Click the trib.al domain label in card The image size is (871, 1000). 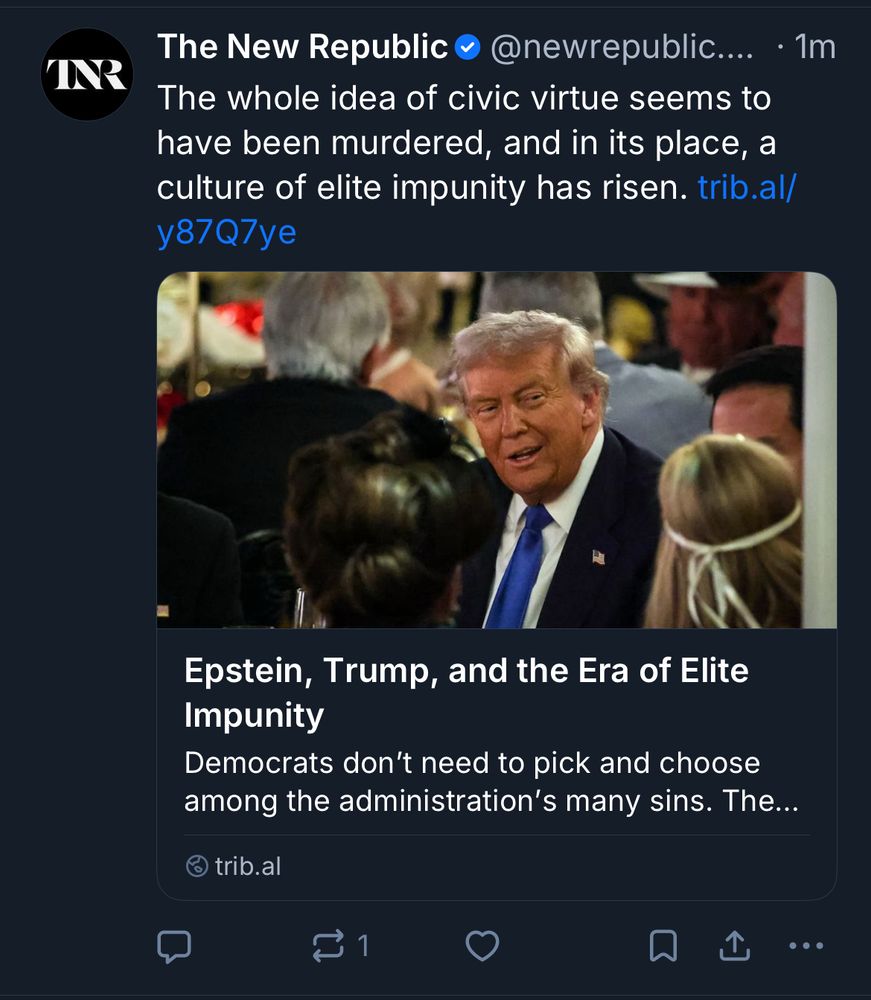coord(248,866)
